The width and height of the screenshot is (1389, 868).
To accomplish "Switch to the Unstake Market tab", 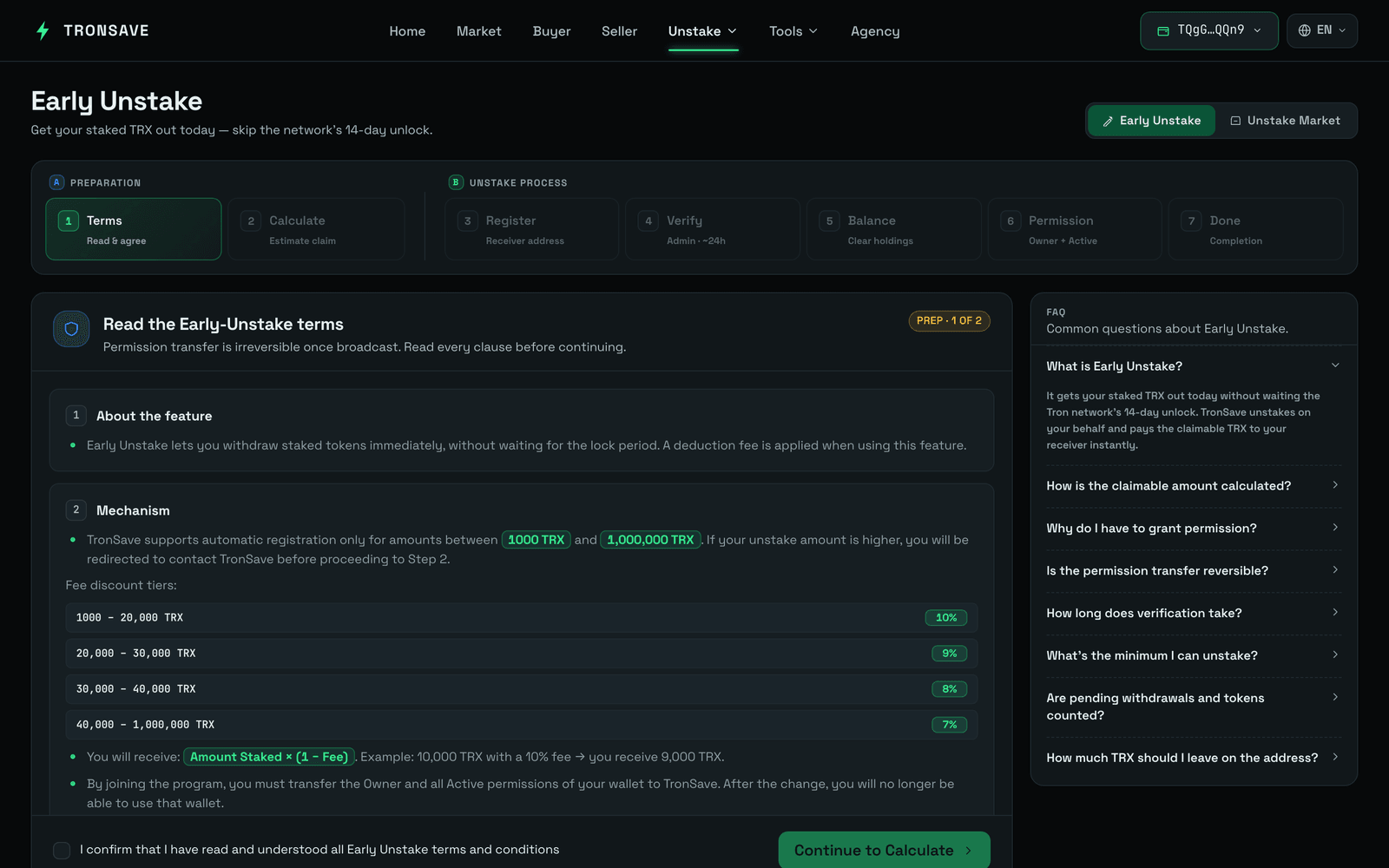I will pyautogui.click(x=1286, y=121).
